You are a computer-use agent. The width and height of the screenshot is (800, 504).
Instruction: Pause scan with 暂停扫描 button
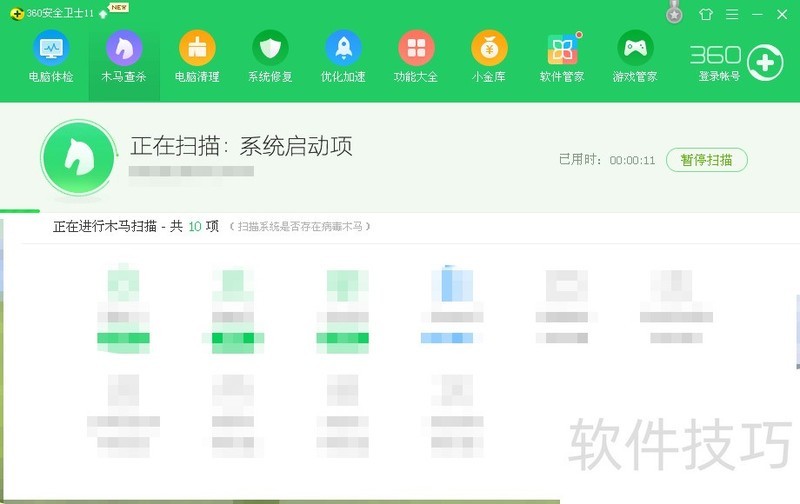707,160
